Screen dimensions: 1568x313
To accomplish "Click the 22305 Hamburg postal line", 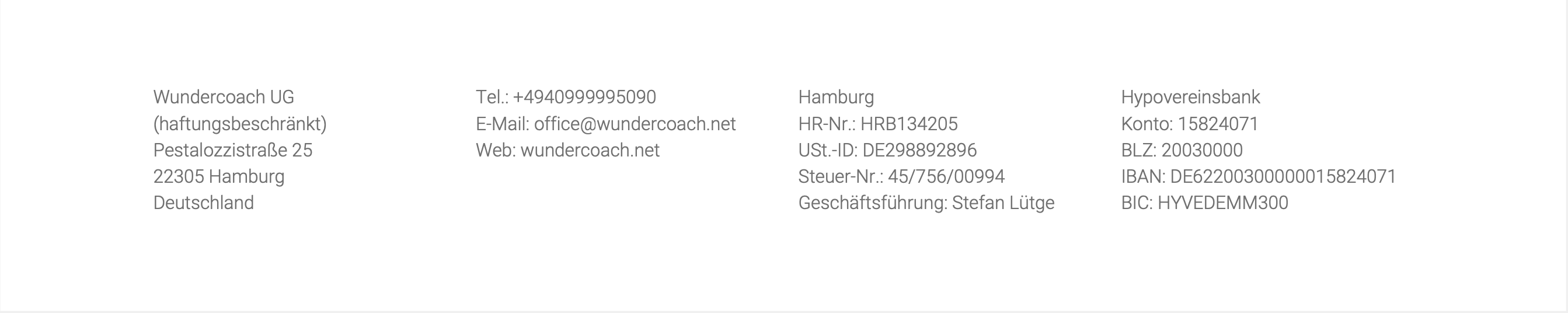I will click(218, 176).
